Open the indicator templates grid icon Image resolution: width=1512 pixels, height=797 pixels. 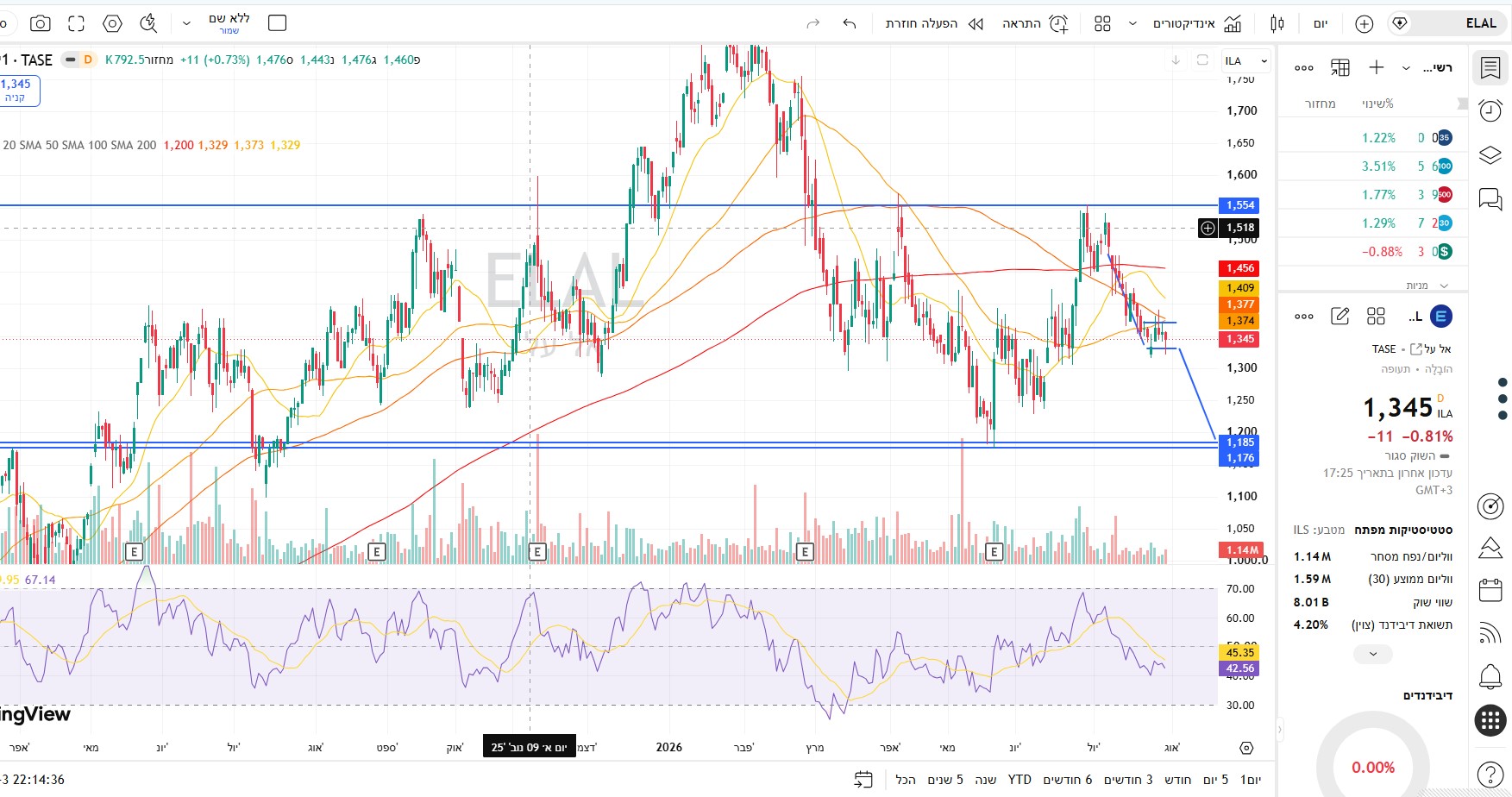[1102, 23]
